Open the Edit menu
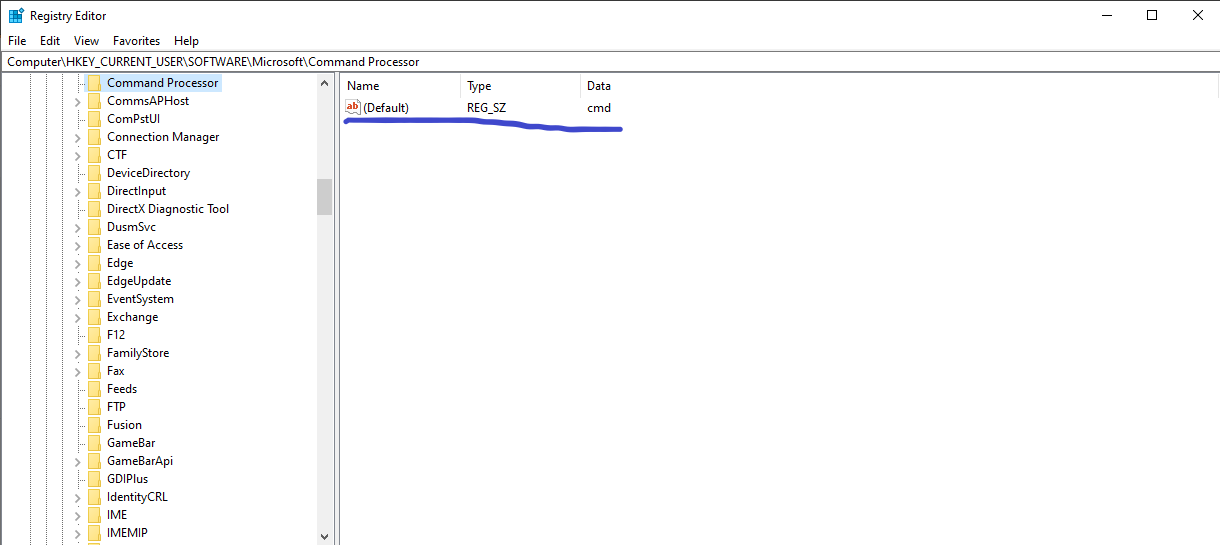Screen dimensions: 1220x545 50,41
